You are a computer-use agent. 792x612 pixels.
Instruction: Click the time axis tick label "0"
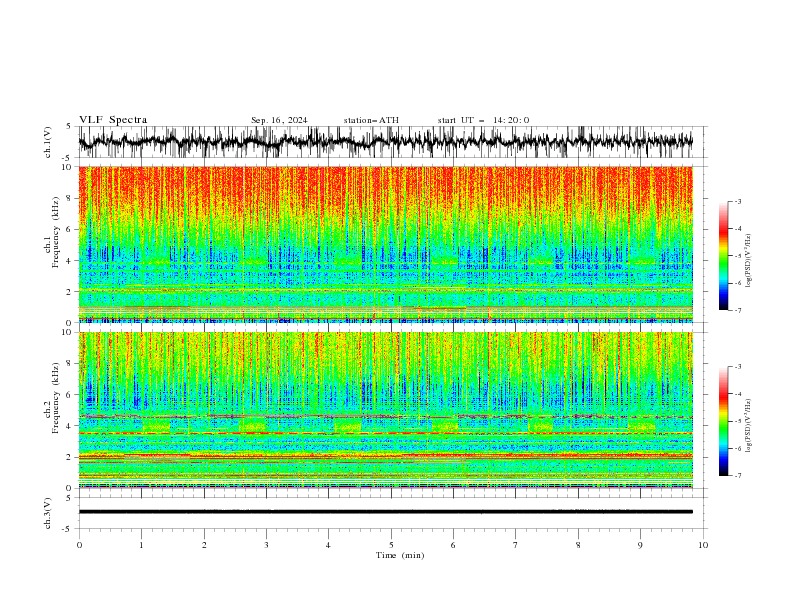(79, 545)
